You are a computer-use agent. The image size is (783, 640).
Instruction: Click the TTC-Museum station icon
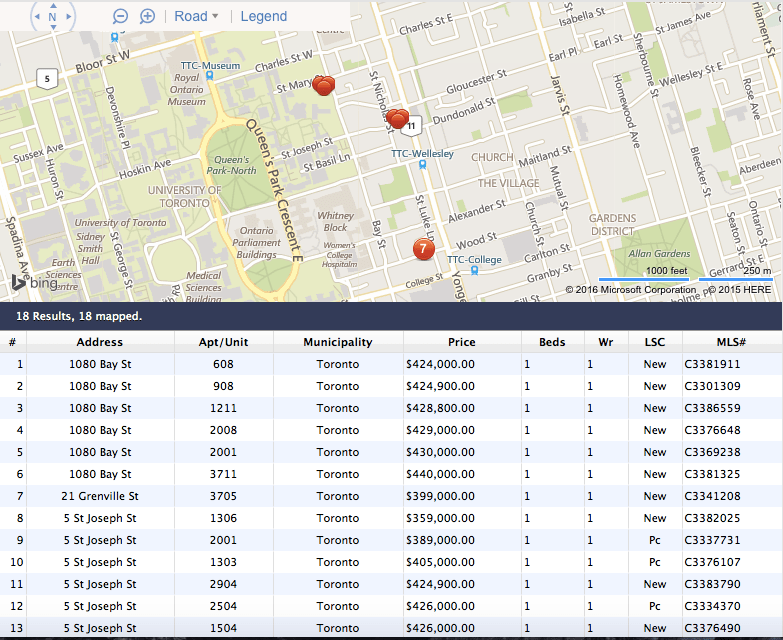(x=210, y=76)
